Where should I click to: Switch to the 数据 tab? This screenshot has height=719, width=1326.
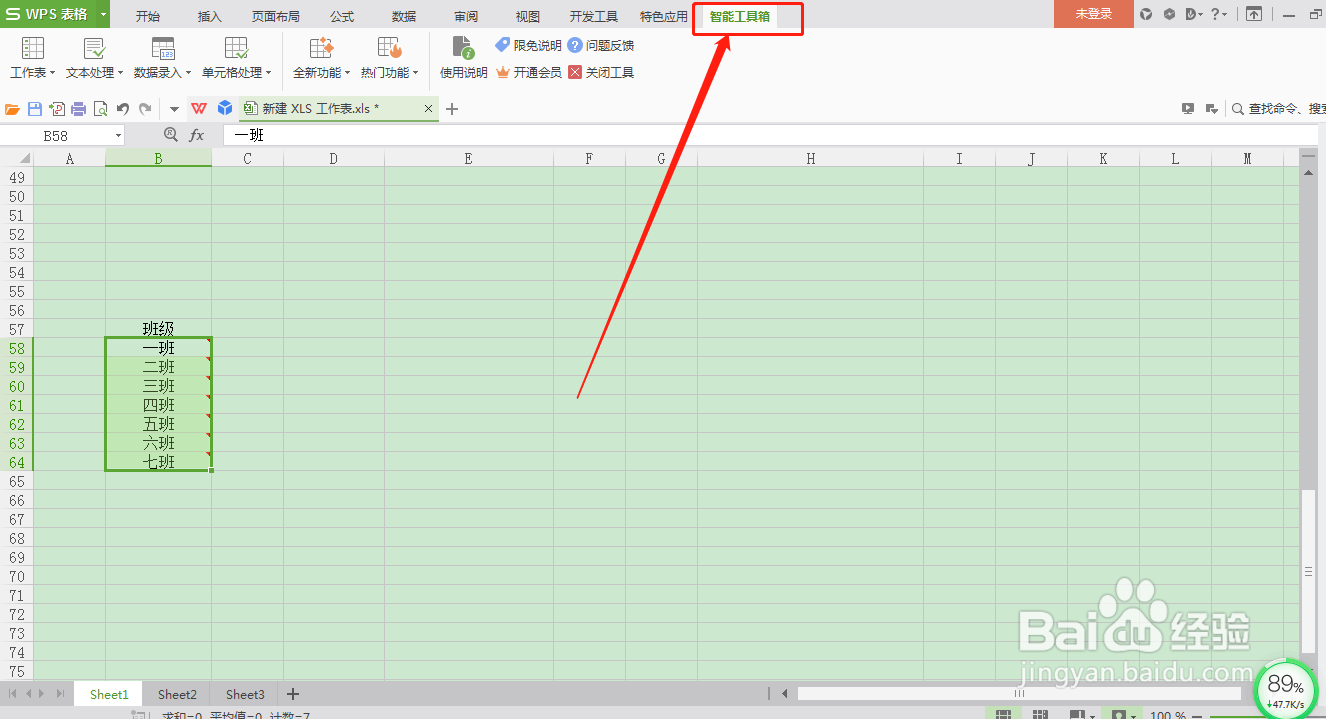(404, 16)
